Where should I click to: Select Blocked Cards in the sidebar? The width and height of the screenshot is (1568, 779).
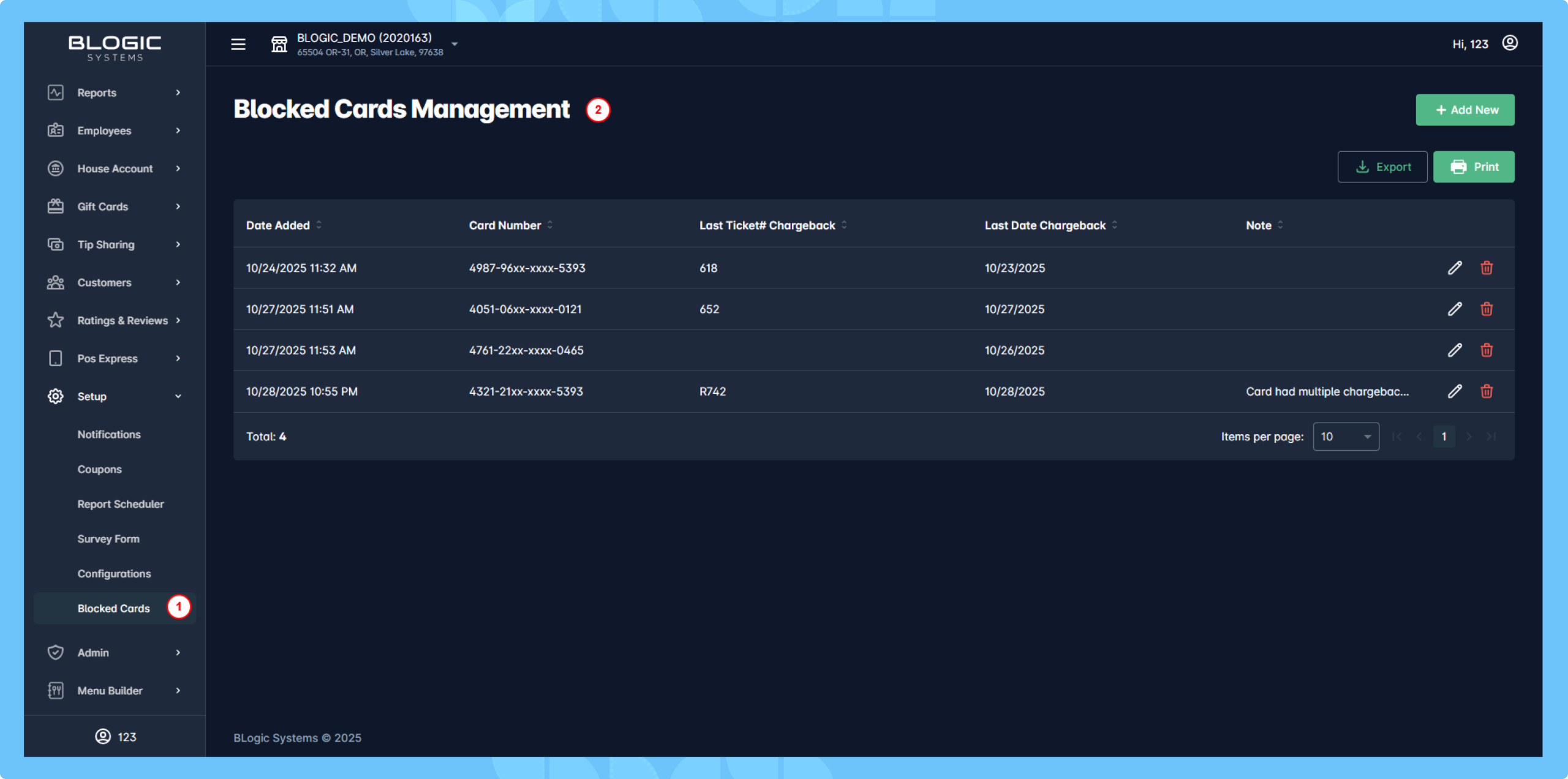[x=114, y=608]
